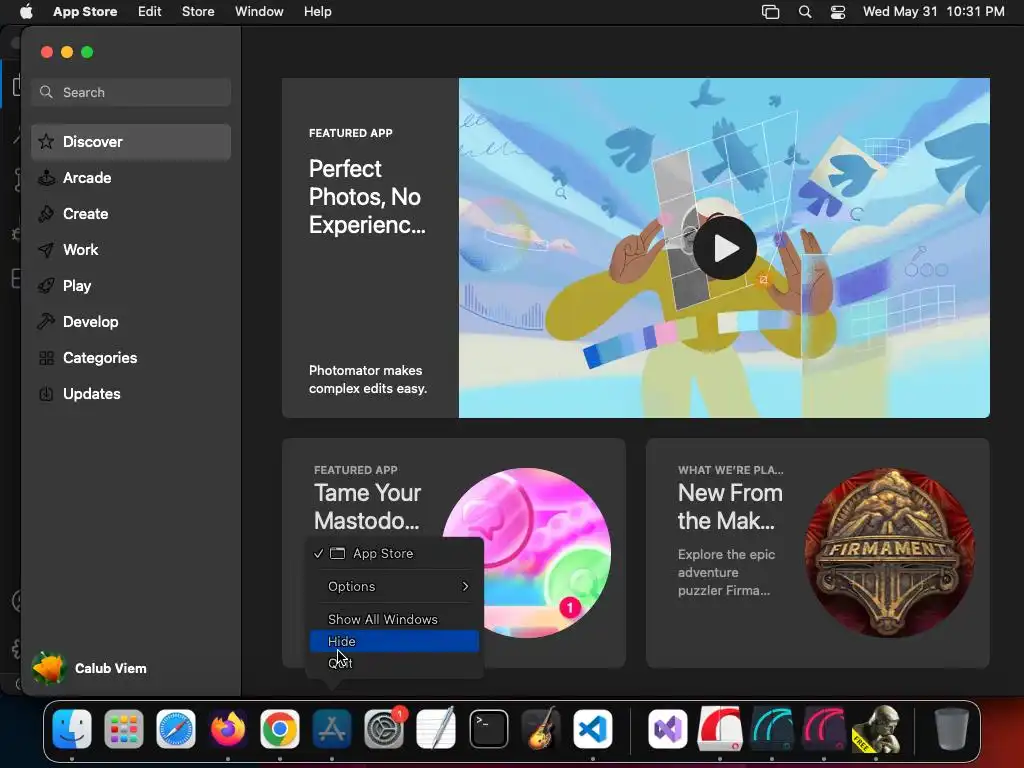Open Calub Viem account profile
The width and height of the screenshot is (1024, 768).
89,668
